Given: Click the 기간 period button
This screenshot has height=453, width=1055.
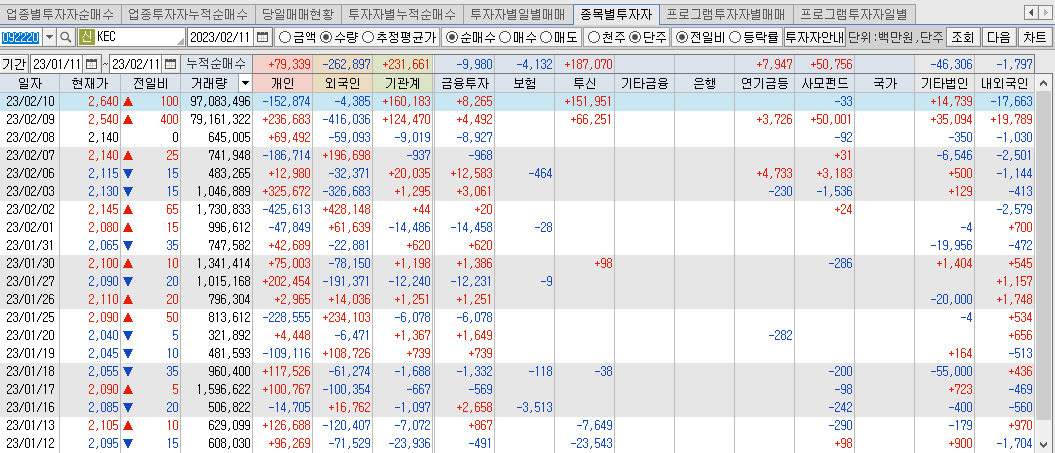Looking at the screenshot, I should click(14, 65).
